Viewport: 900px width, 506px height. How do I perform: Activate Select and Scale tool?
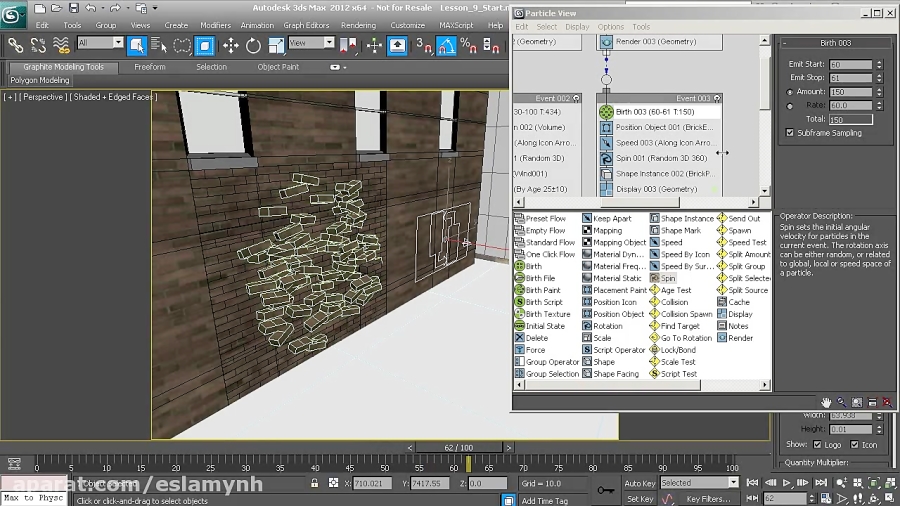tap(276, 45)
